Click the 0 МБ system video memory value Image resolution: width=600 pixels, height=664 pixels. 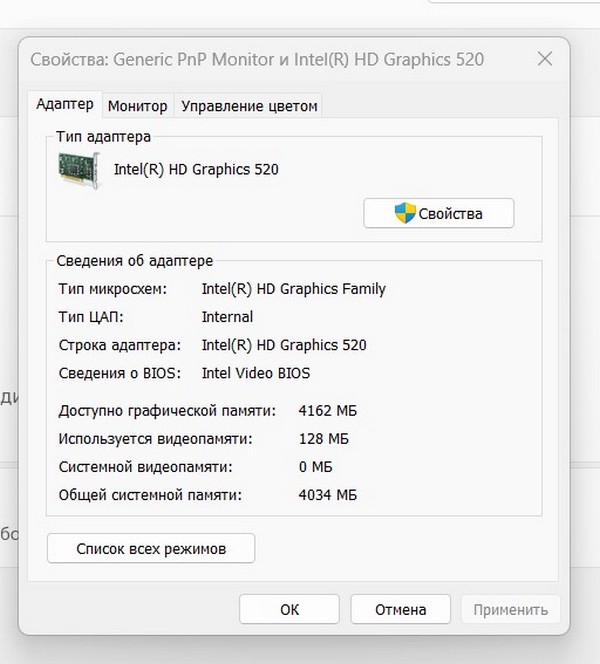point(317,467)
